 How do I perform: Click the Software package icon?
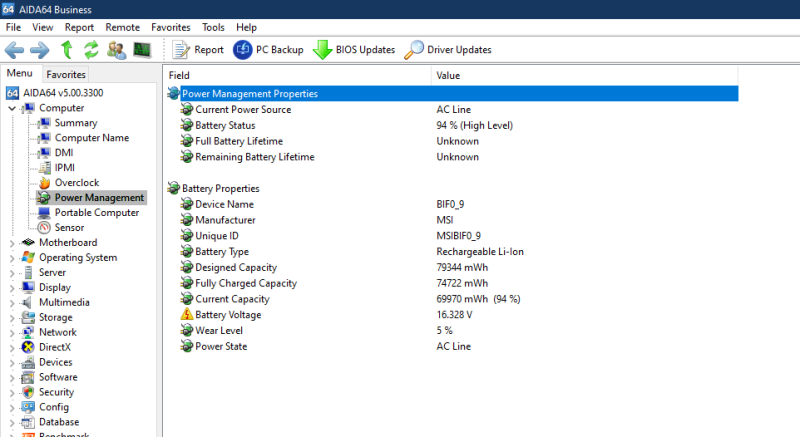[x=28, y=377]
